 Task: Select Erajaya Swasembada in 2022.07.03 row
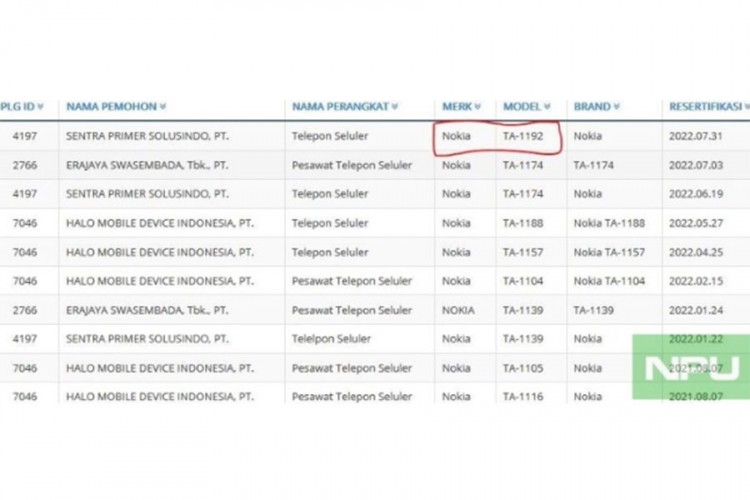[147, 166]
